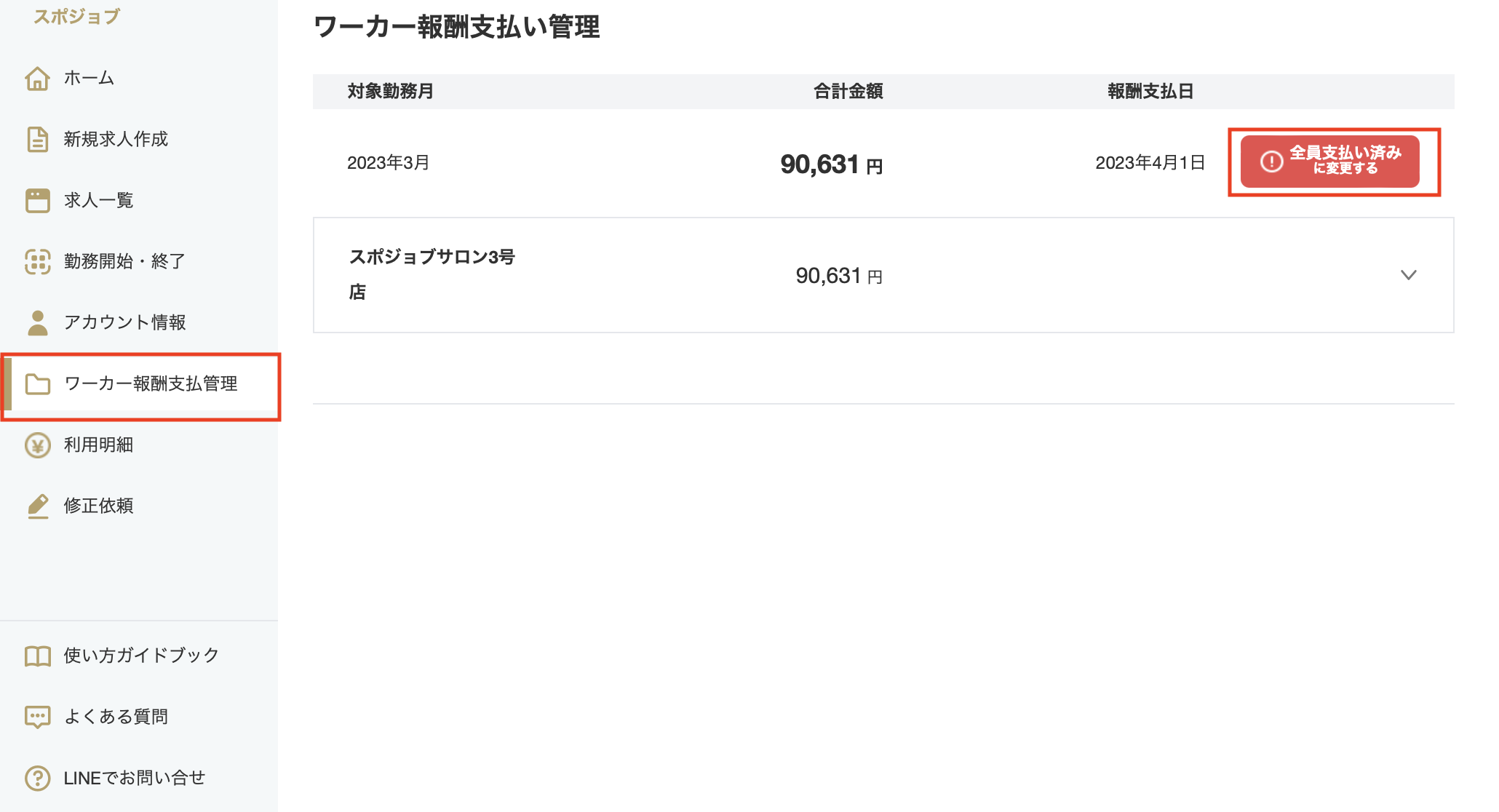Viewport: 1499px width, 812px height.
Task: Open the 求人一覧 menu item
Action: click(98, 200)
